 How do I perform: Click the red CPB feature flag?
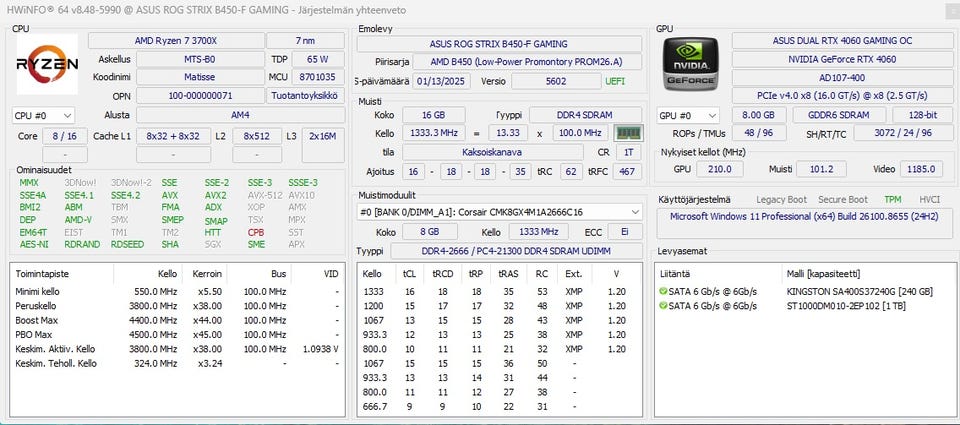[x=256, y=233]
